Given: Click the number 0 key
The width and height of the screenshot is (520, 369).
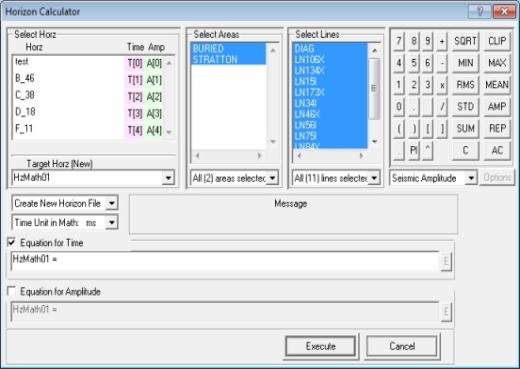Looking at the screenshot, I should pos(399,107).
